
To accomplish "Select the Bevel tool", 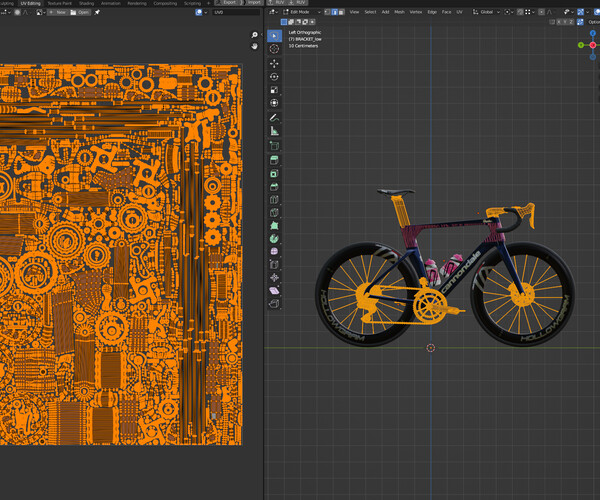I will 274,187.
